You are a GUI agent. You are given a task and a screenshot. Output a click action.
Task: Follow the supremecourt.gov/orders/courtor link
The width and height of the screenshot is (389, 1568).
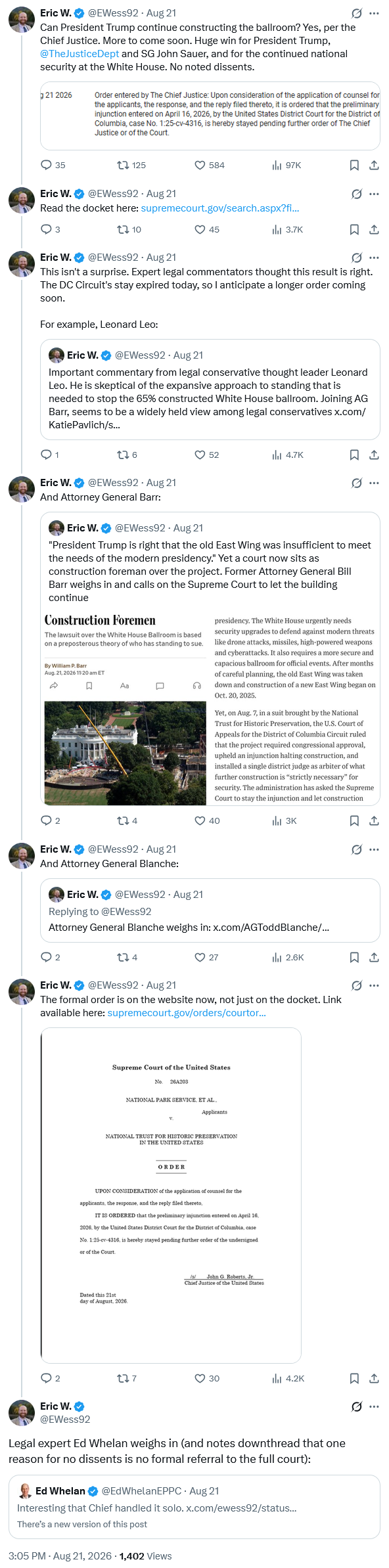point(187,1013)
